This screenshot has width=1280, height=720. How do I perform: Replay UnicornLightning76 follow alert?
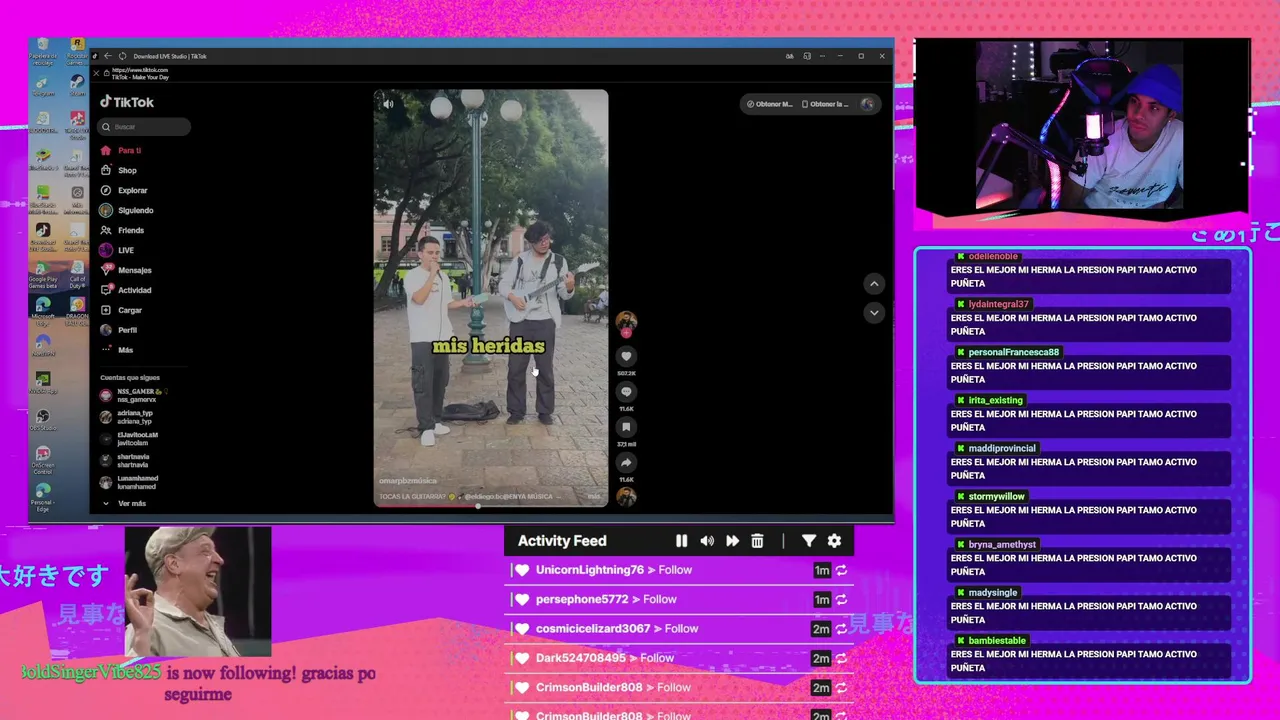pos(841,570)
